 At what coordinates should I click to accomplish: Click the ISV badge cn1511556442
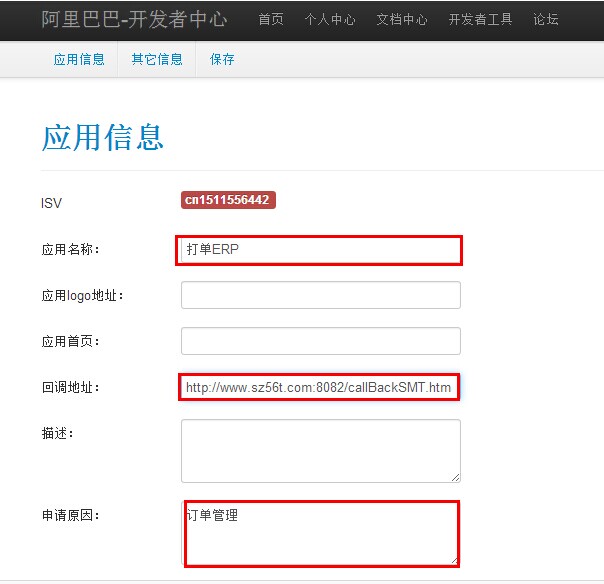[x=228, y=200]
